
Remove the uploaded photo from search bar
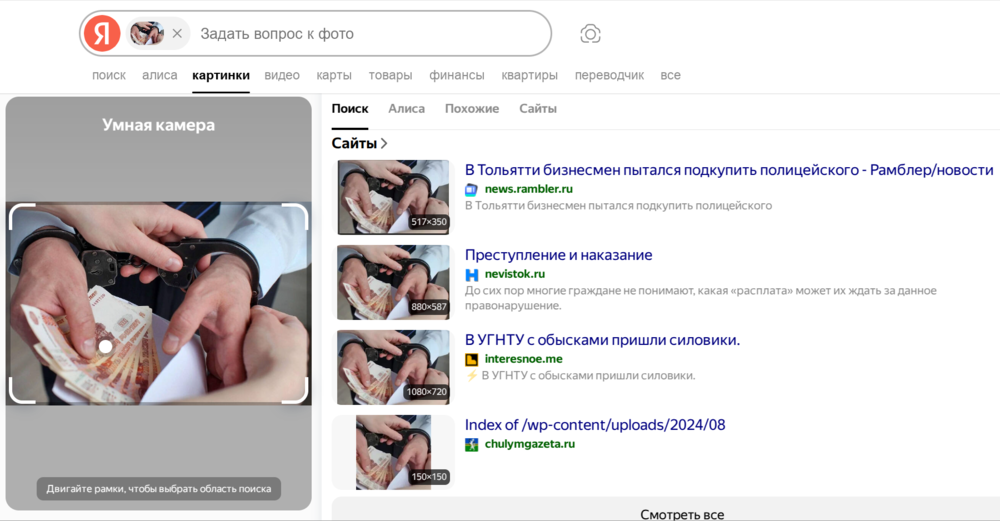(x=177, y=34)
